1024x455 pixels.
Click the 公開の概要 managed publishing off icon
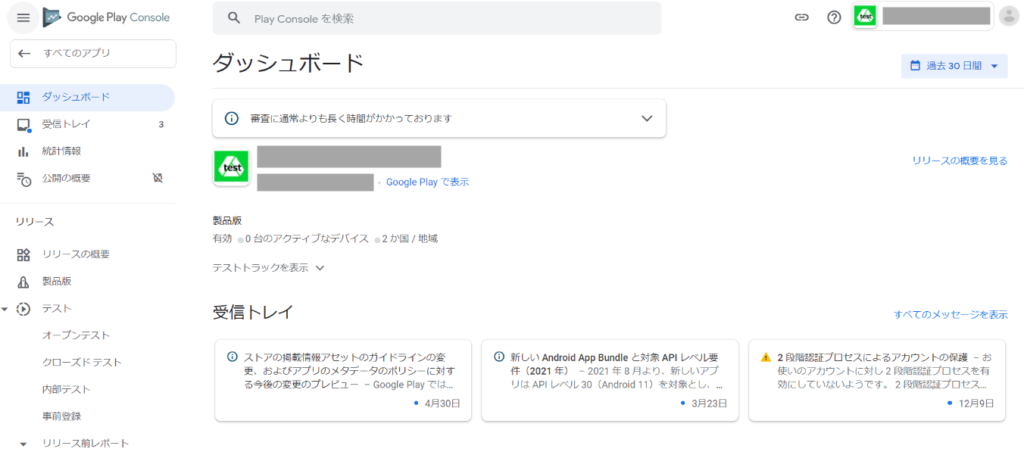click(x=156, y=178)
